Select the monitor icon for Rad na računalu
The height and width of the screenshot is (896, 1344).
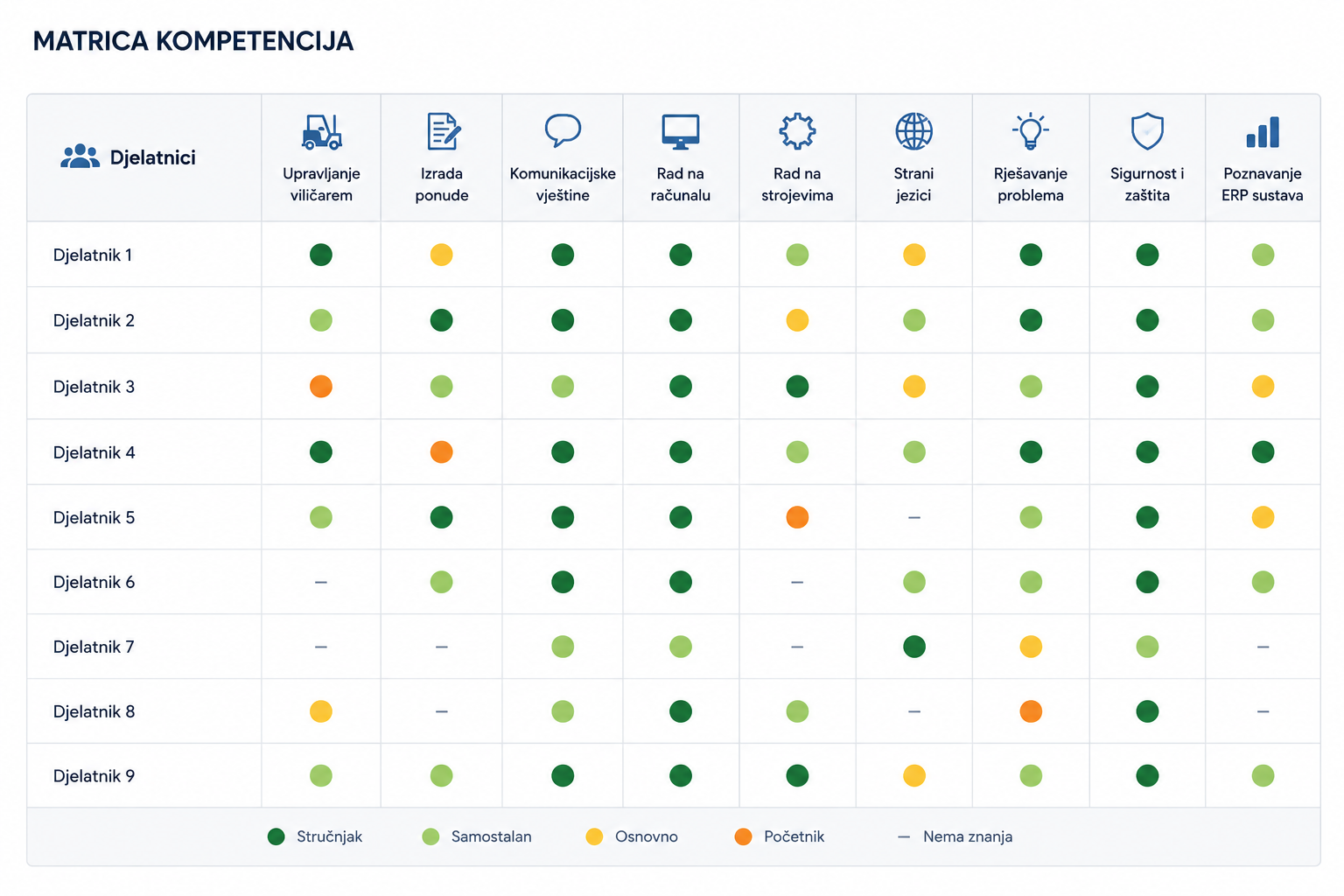681,131
